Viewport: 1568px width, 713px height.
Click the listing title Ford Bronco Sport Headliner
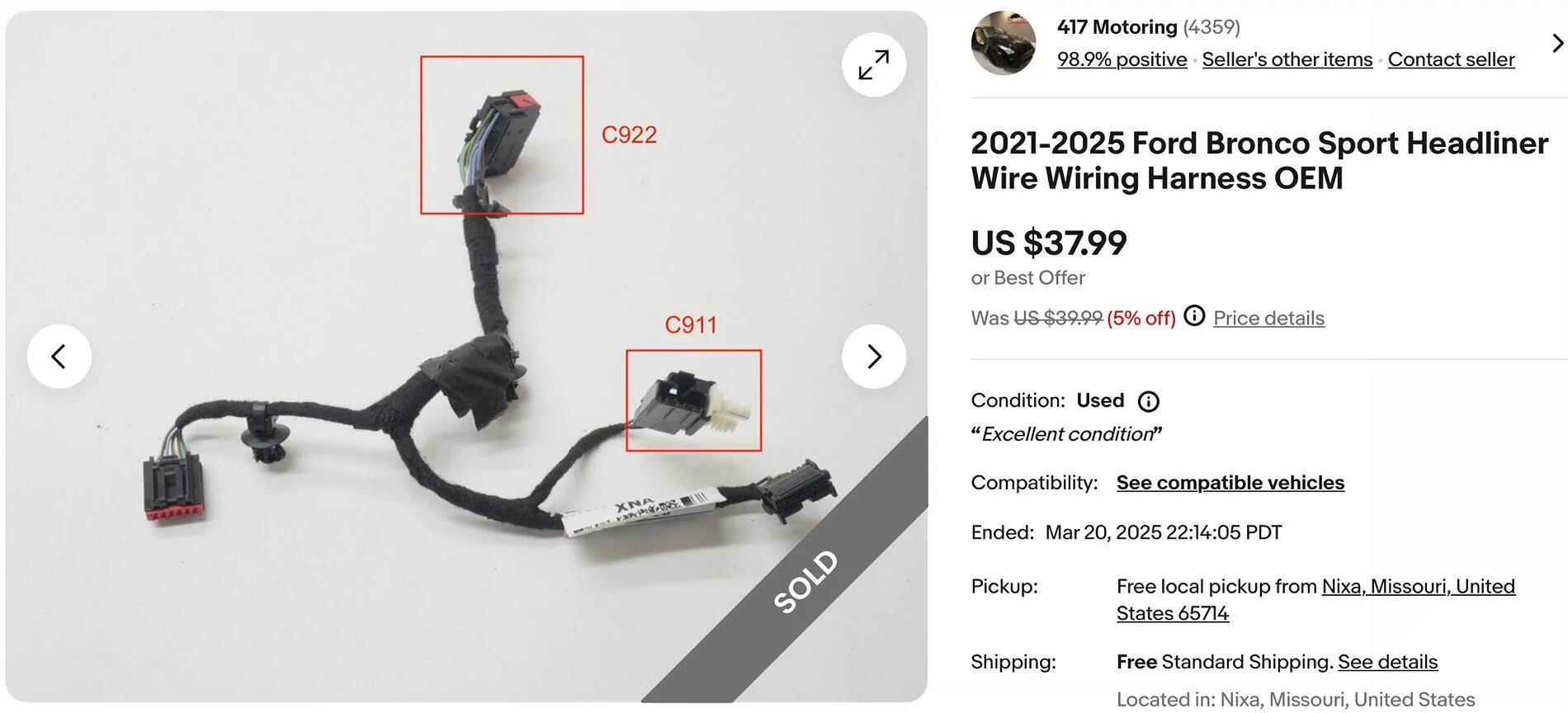[1259, 160]
